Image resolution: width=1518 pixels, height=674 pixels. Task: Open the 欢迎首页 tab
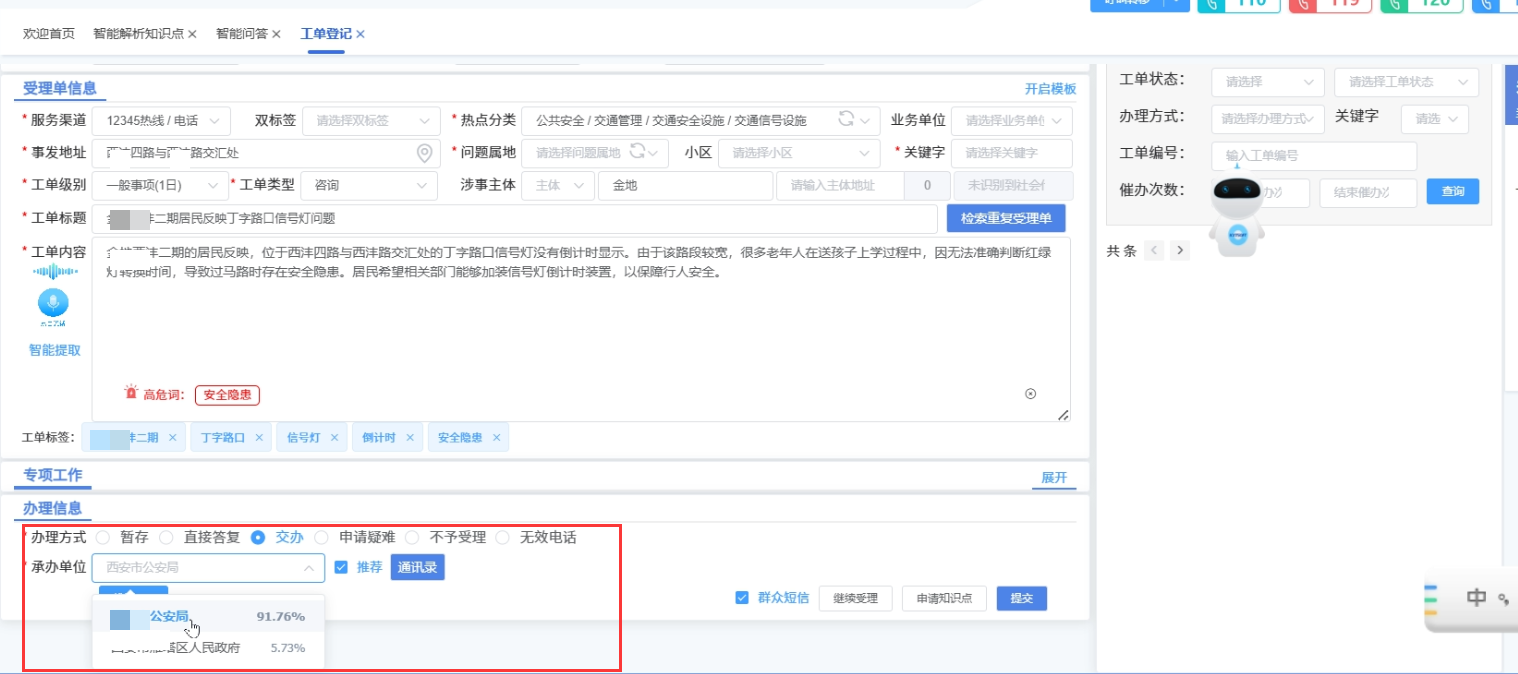point(46,33)
